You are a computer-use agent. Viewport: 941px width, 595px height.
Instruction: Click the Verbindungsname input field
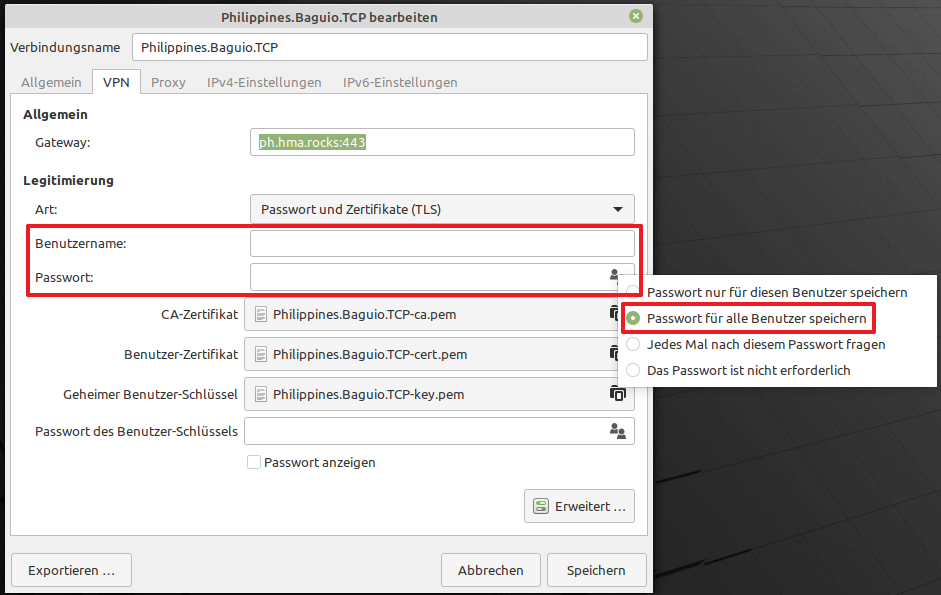(x=389, y=47)
